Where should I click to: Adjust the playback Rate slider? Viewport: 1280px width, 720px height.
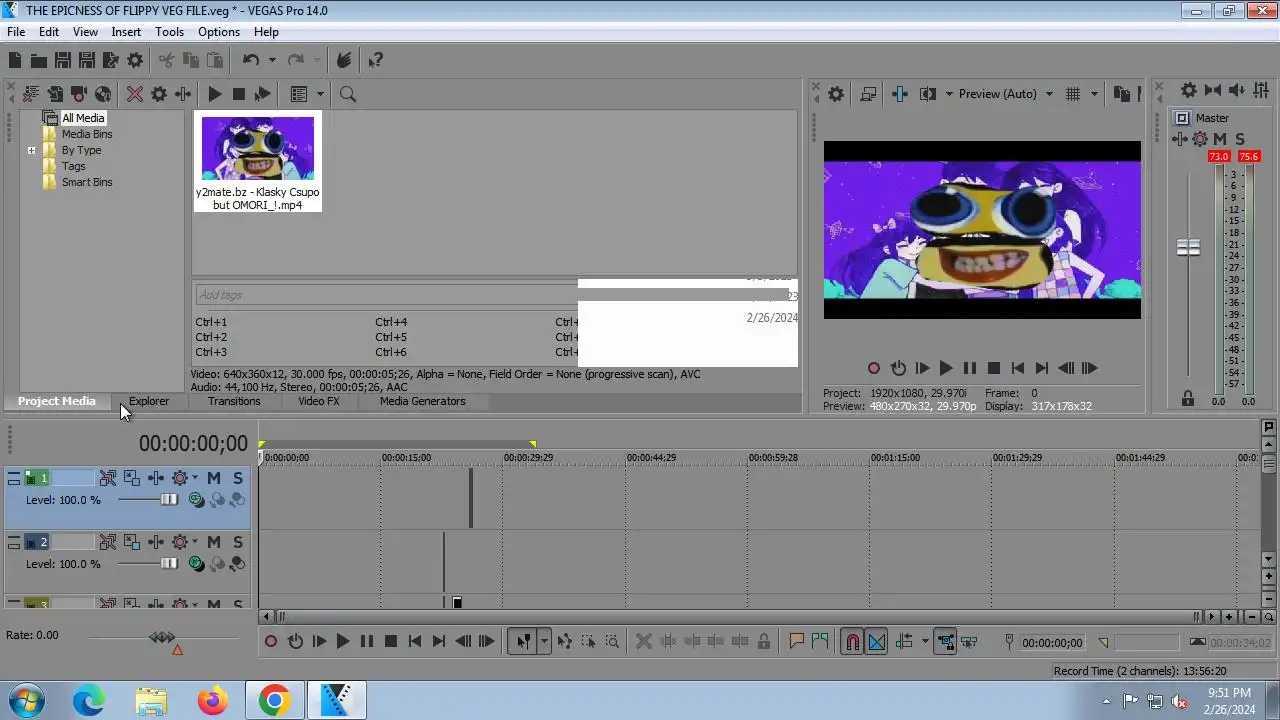click(x=162, y=637)
